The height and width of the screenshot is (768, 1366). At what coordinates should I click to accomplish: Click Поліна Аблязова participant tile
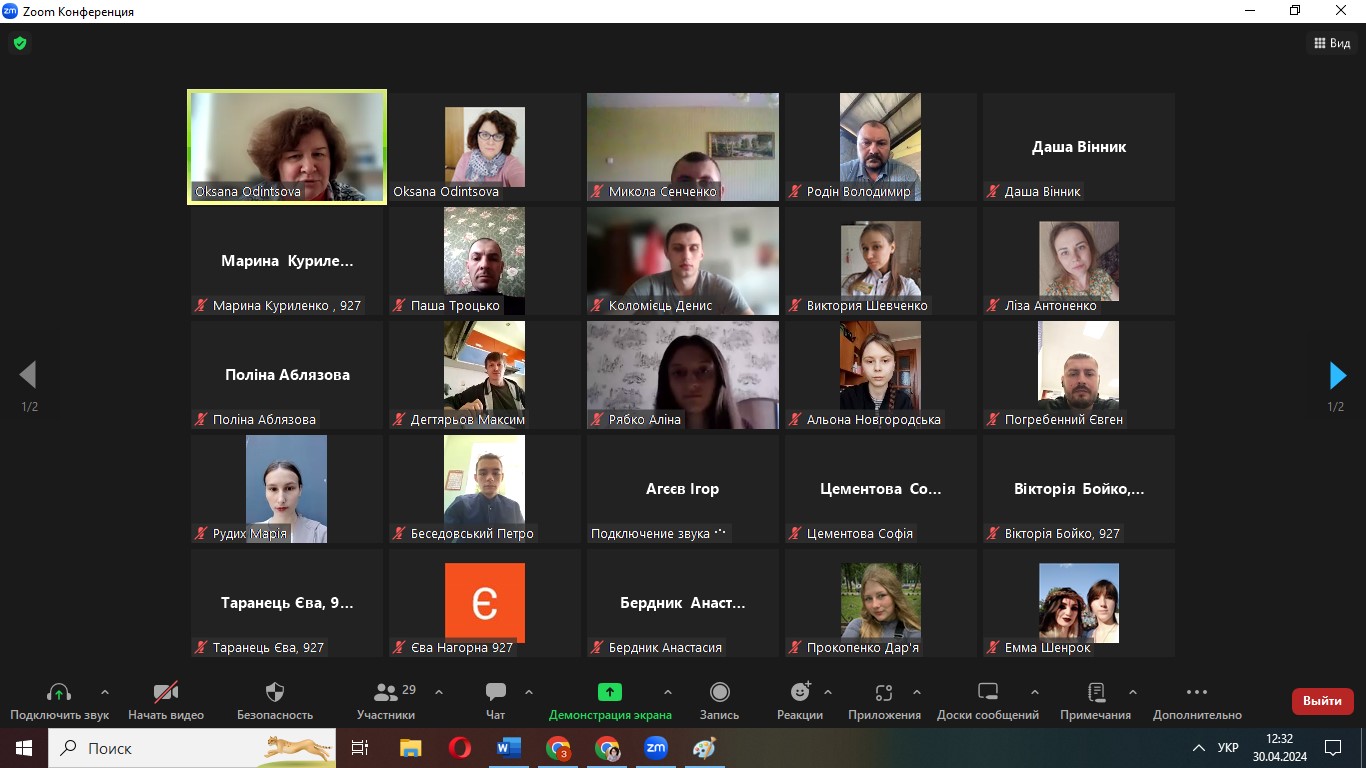click(x=287, y=375)
